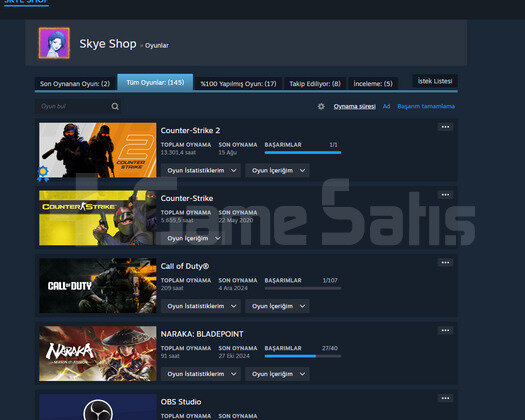525x420 pixels.
Task: Click the 1/107 achievements count
Action: [x=330, y=280]
